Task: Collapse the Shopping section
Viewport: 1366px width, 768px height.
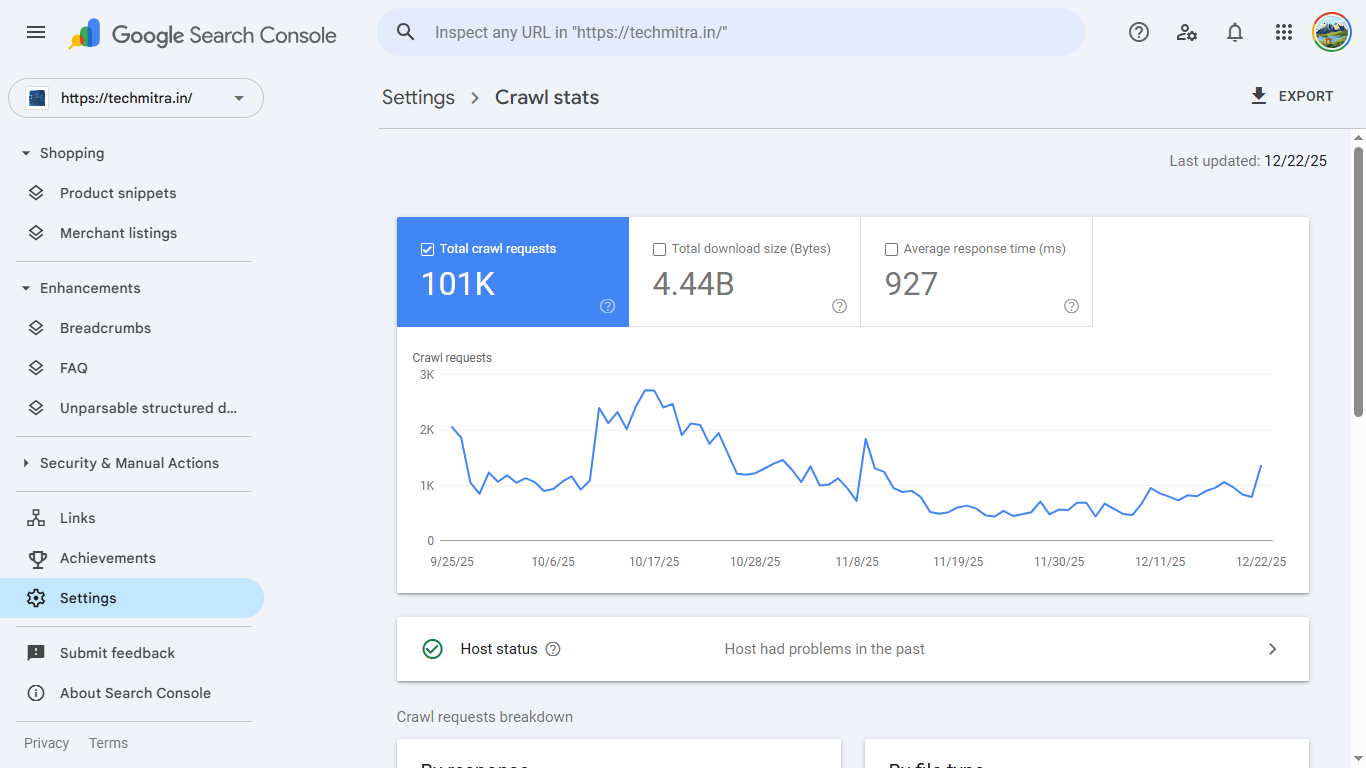Action: click(x=26, y=153)
